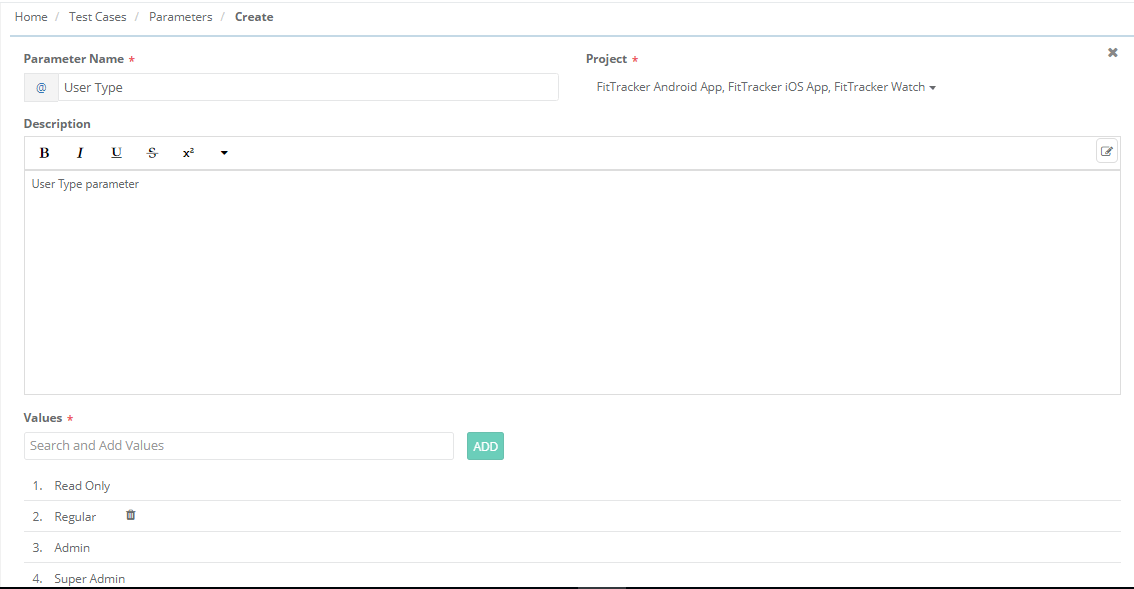Select the Super Admin value row
Viewport: 1134px width, 589px height.
[x=90, y=578]
